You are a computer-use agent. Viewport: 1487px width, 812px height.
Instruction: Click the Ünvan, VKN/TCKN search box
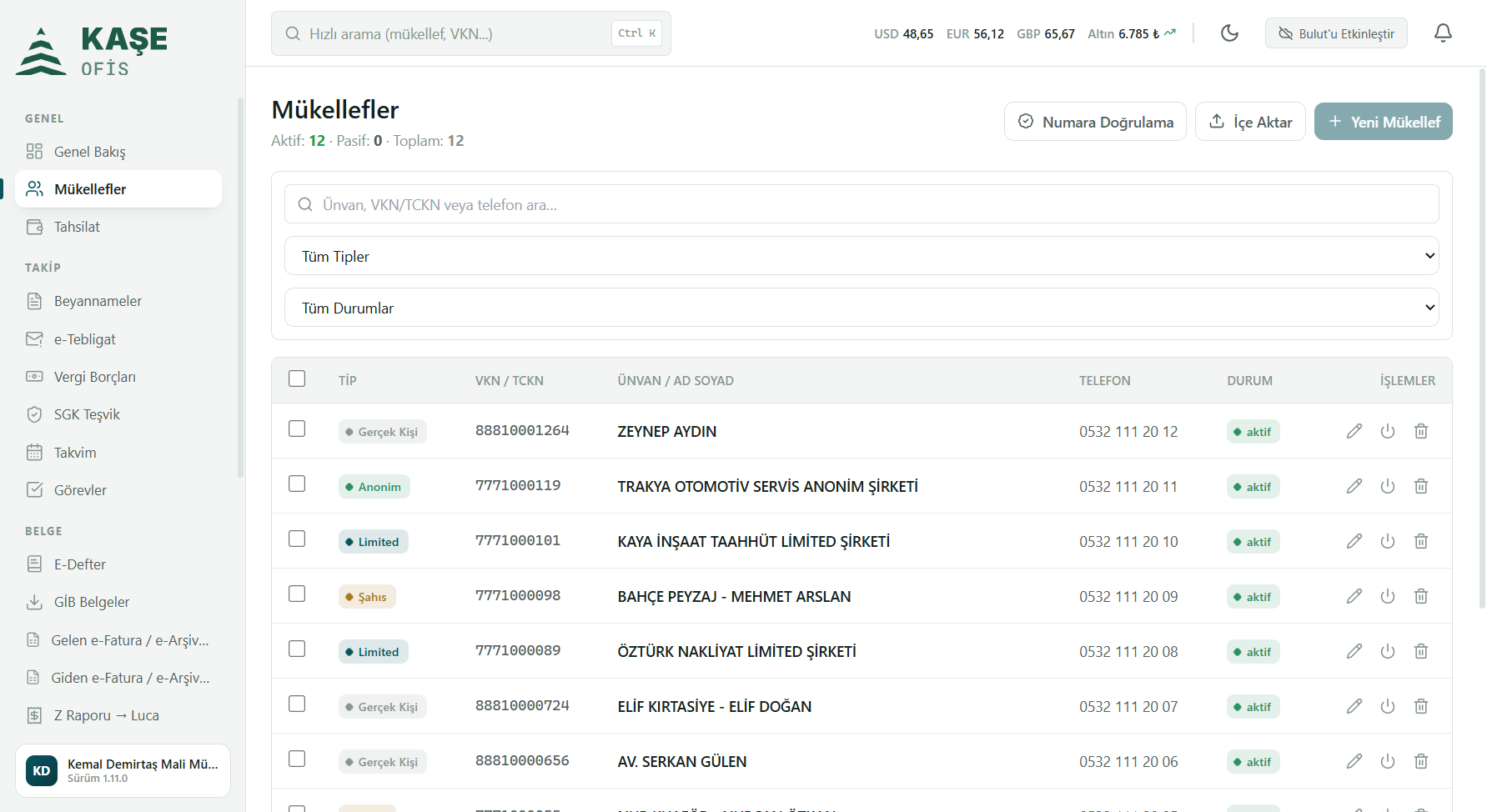coord(862,204)
